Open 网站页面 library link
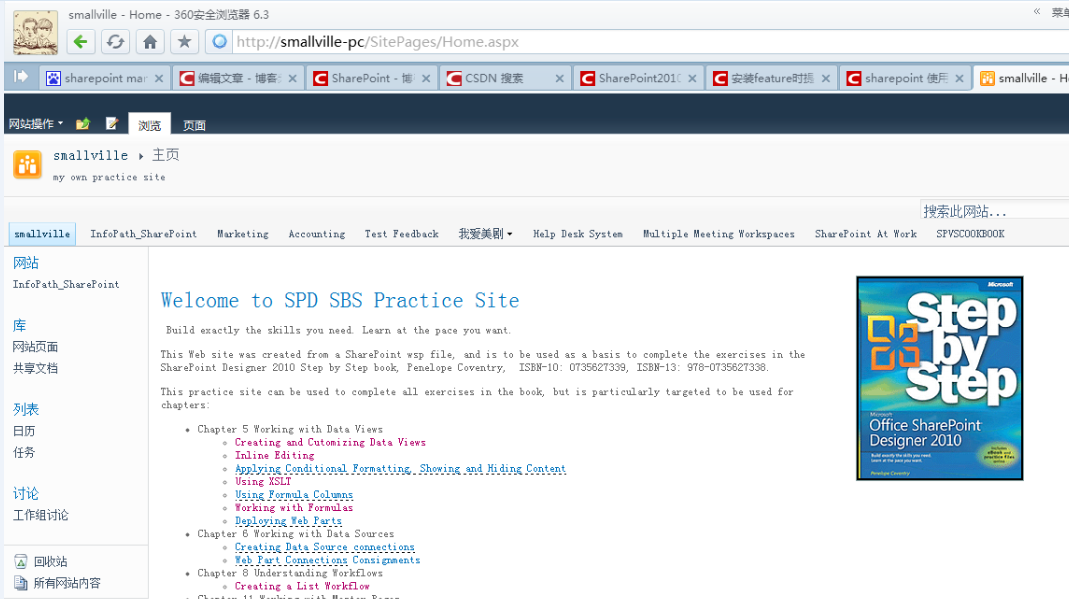This screenshot has height=599, width=1069. click(35, 347)
